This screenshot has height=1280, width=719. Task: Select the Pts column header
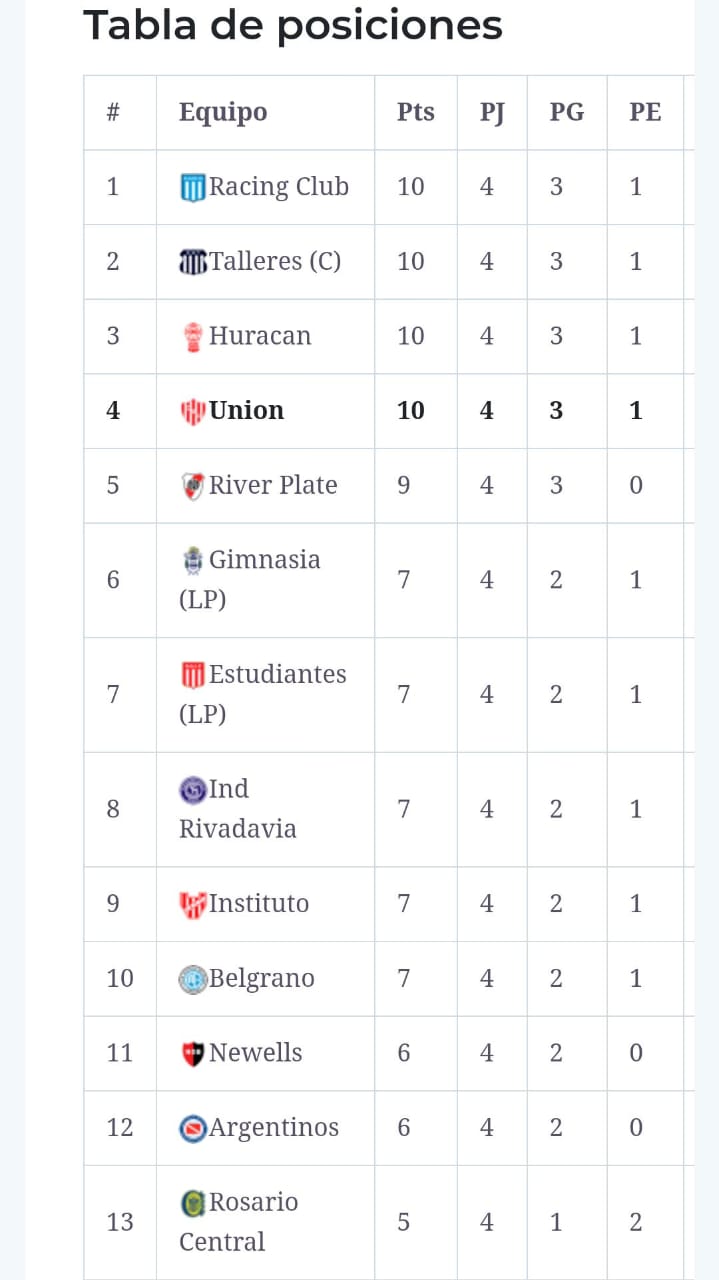415,112
